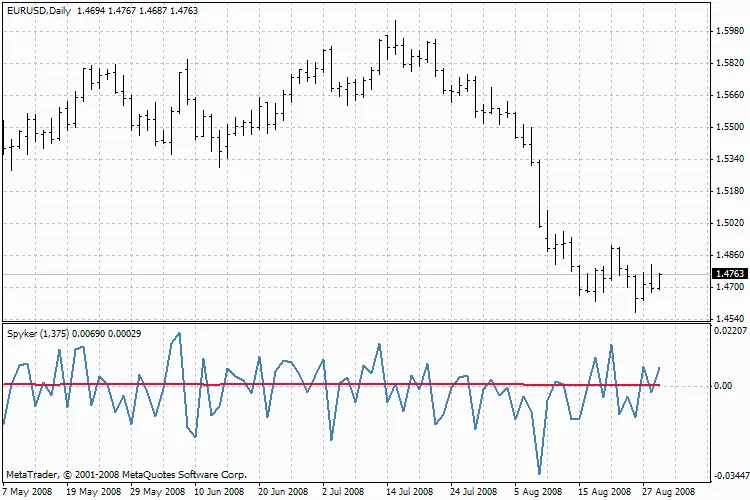
Task: Click the gray horizontal current price line
Action: click(300, 274)
